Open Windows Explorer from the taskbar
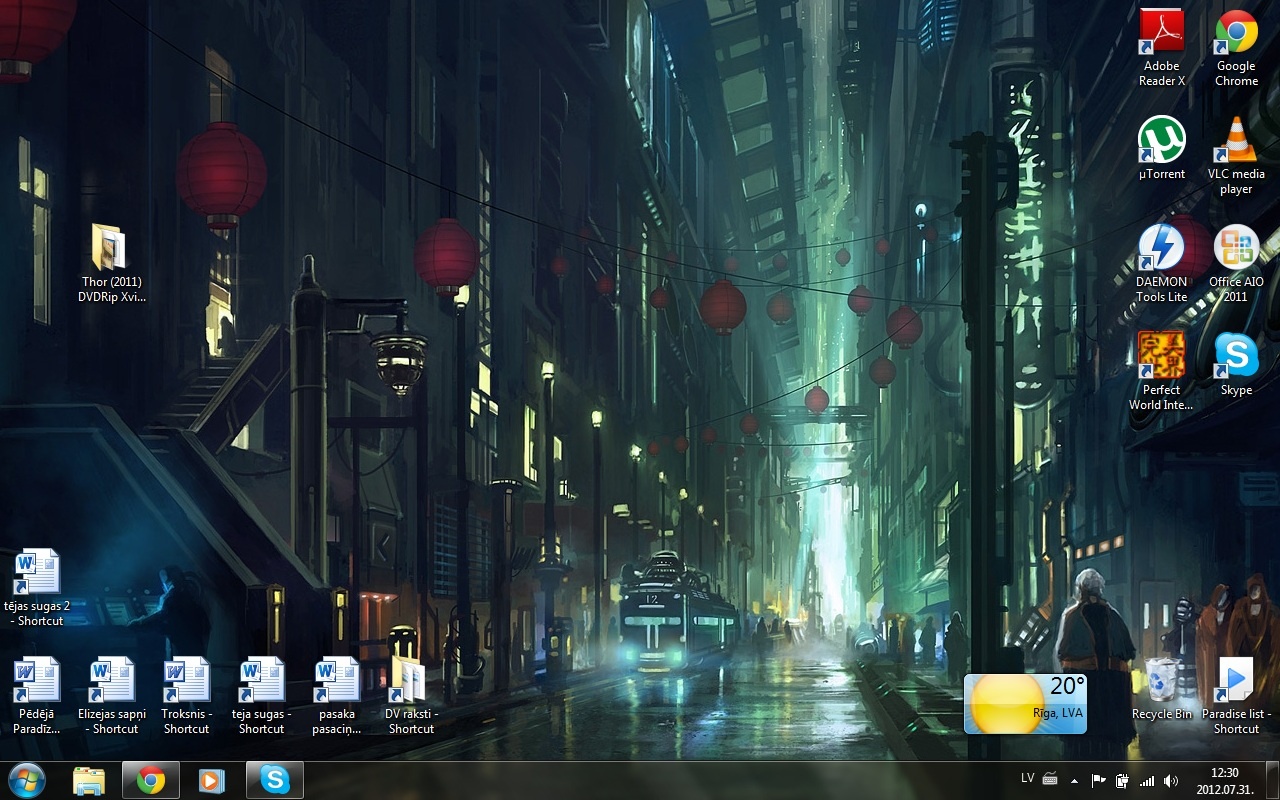The width and height of the screenshot is (1280, 800). coord(89,780)
